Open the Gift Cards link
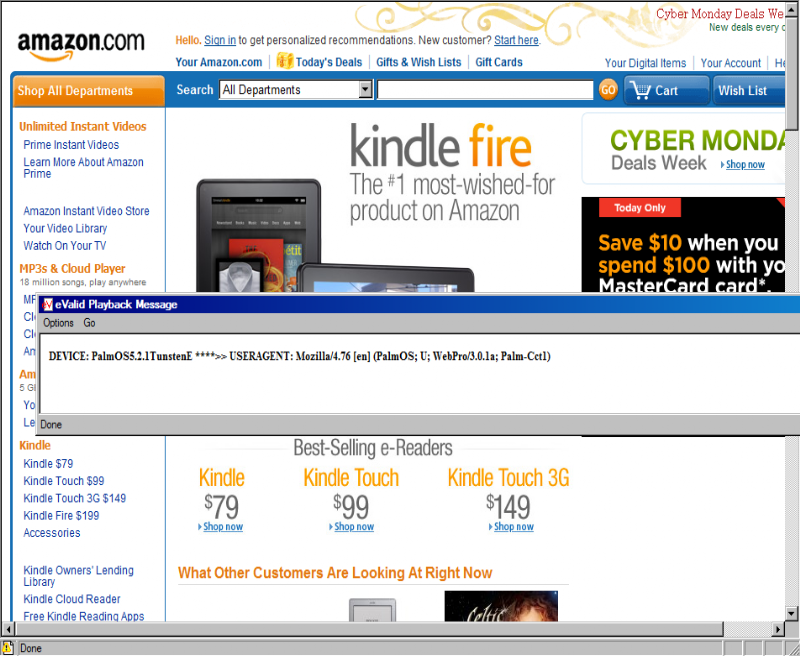 (x=499, y=62)
